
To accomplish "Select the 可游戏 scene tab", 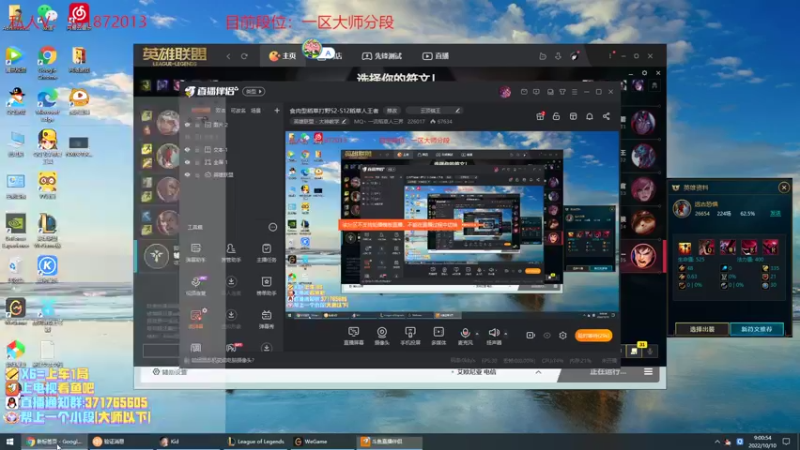I will [x=238, y=110].
